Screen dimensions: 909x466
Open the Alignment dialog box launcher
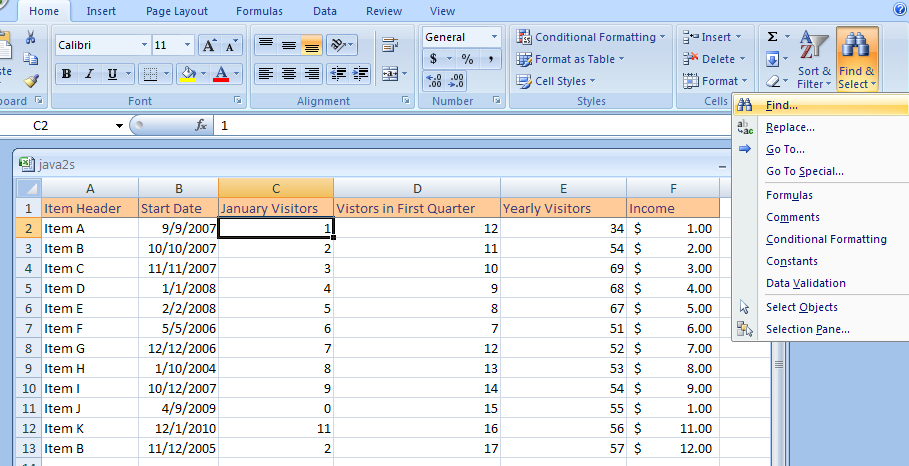pos(405,100)
